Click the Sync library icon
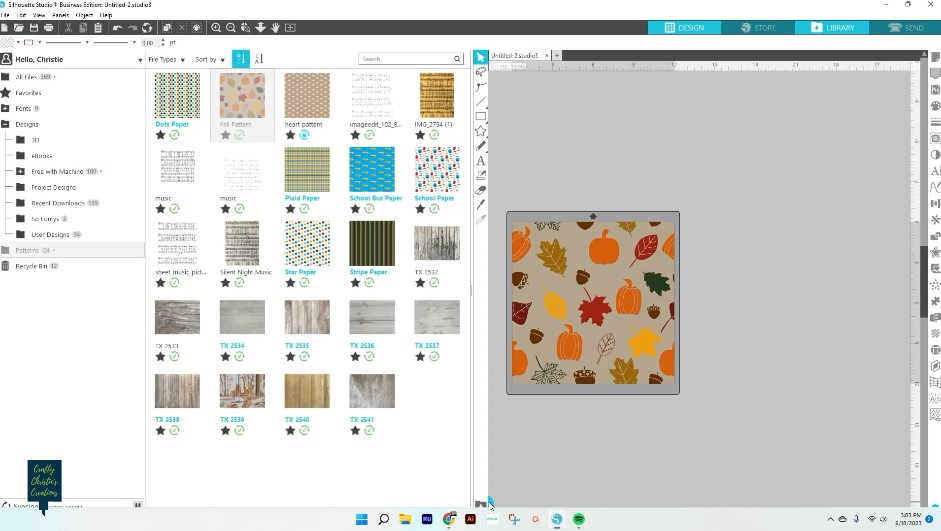Viewport: 941px width, 531px height. [x=147, y=28]
